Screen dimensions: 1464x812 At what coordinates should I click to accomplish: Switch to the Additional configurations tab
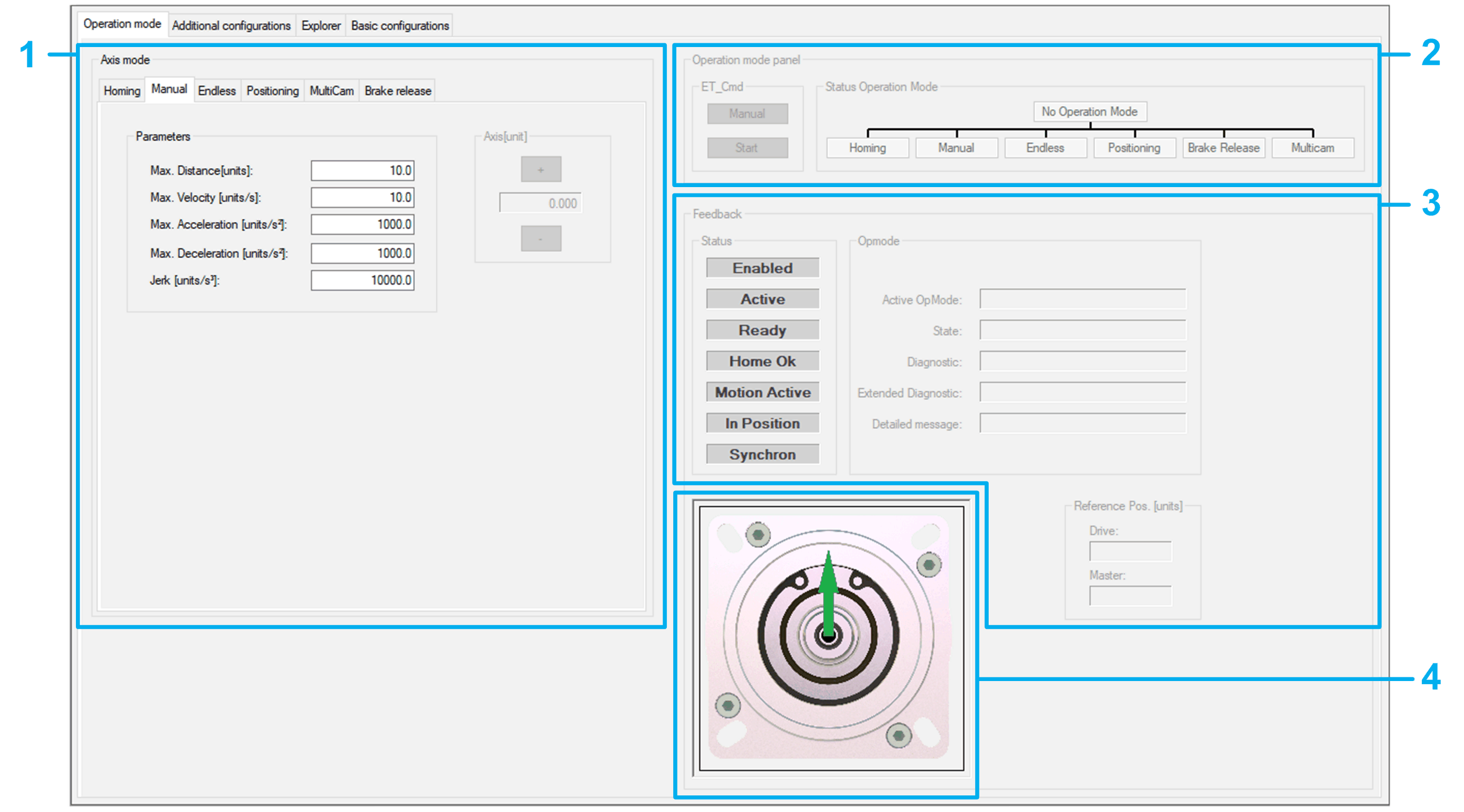coord(231,26)
